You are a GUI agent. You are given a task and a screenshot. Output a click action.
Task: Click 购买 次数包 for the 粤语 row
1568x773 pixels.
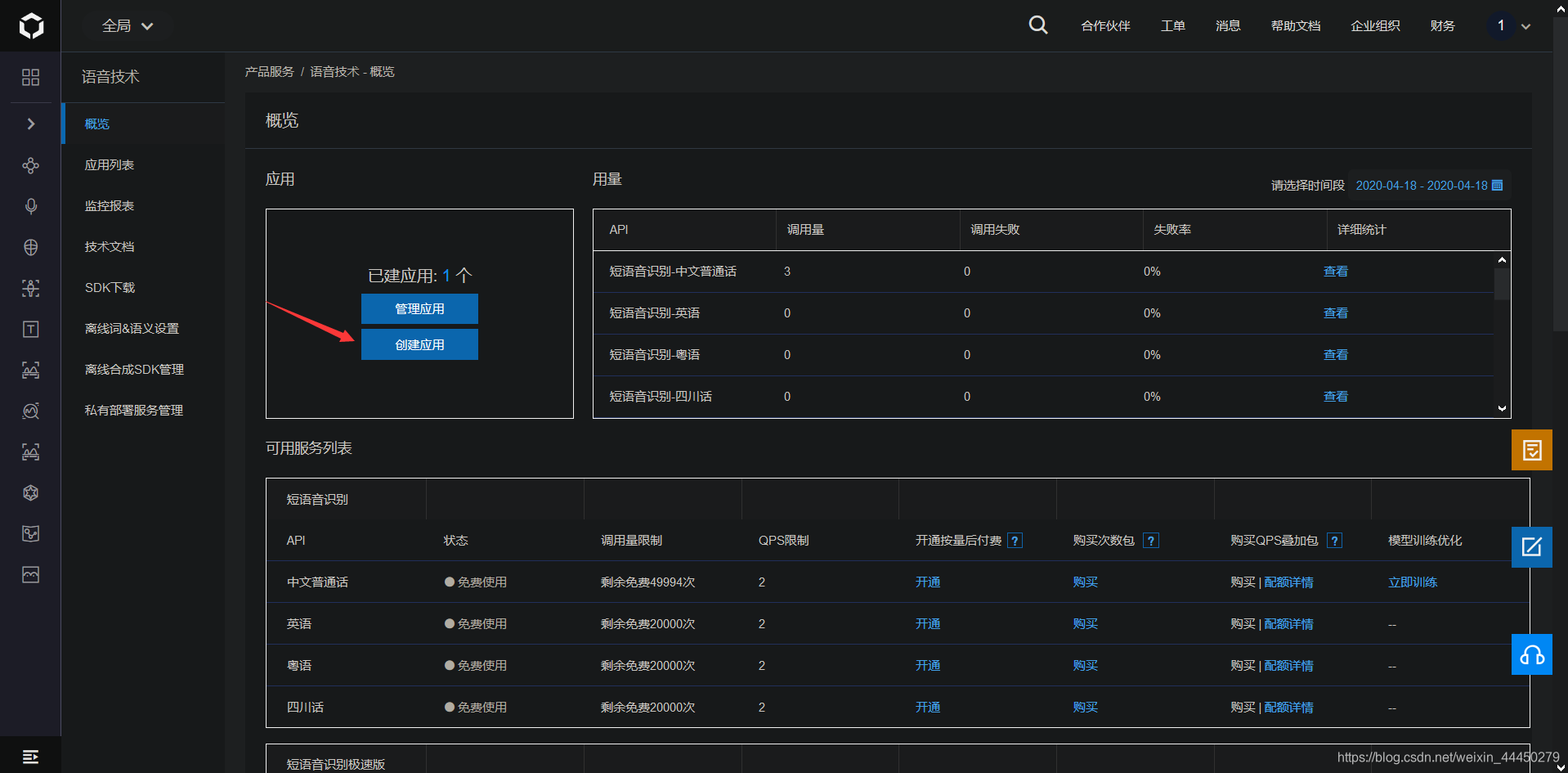click(1086, 666)
